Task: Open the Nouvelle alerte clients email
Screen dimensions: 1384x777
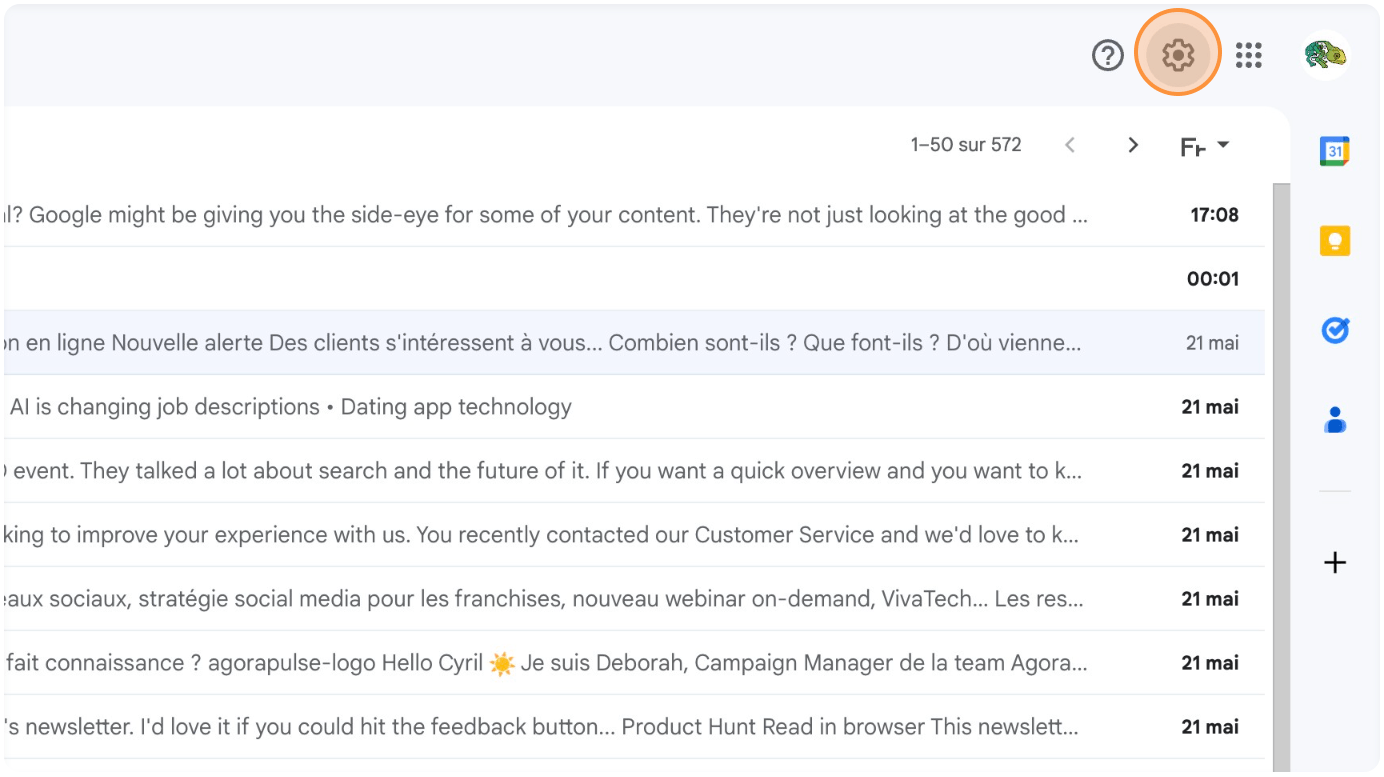Action: tap(600, 343)
